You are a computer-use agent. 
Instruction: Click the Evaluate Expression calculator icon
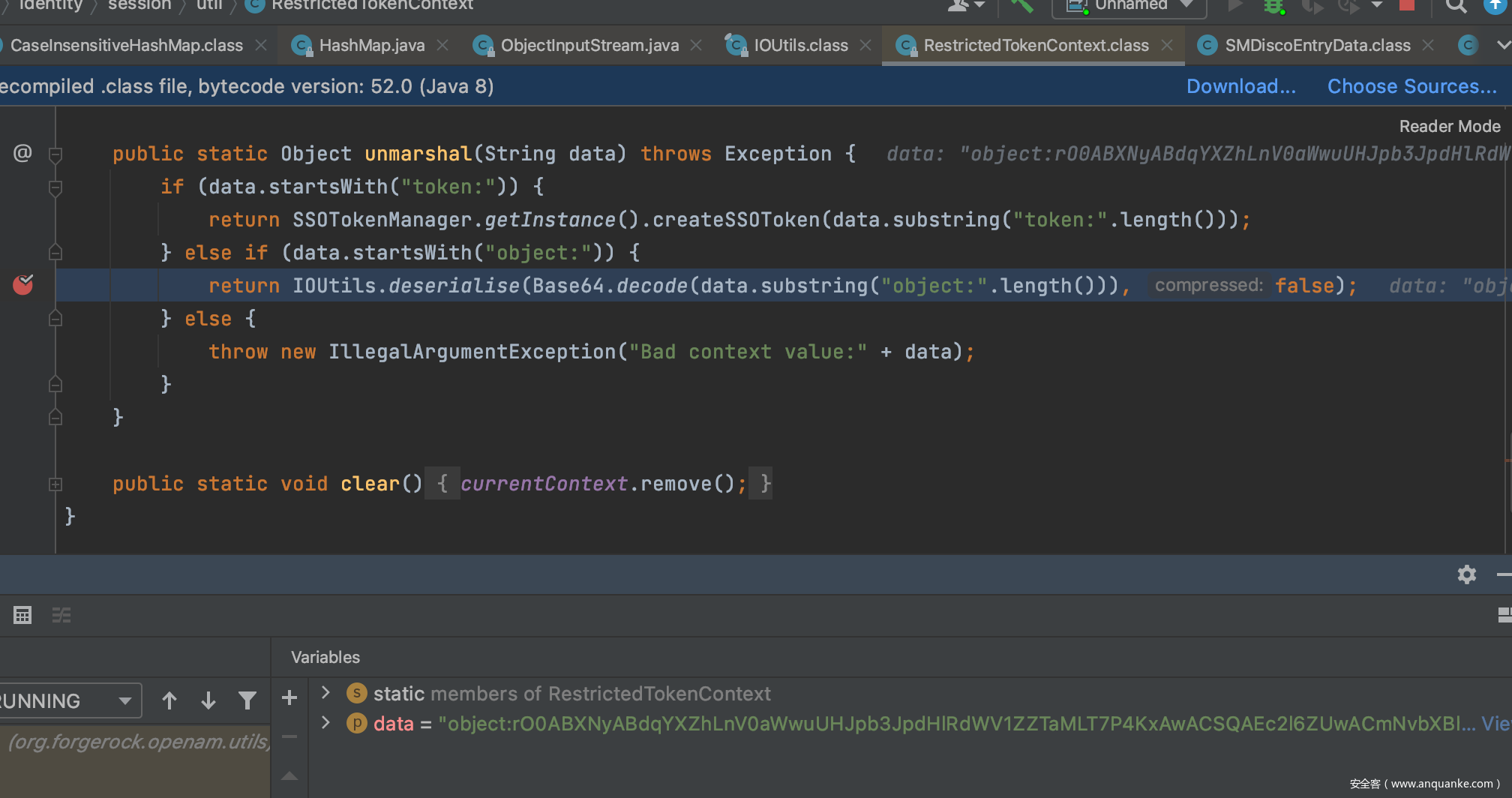[x=22, y=616]
